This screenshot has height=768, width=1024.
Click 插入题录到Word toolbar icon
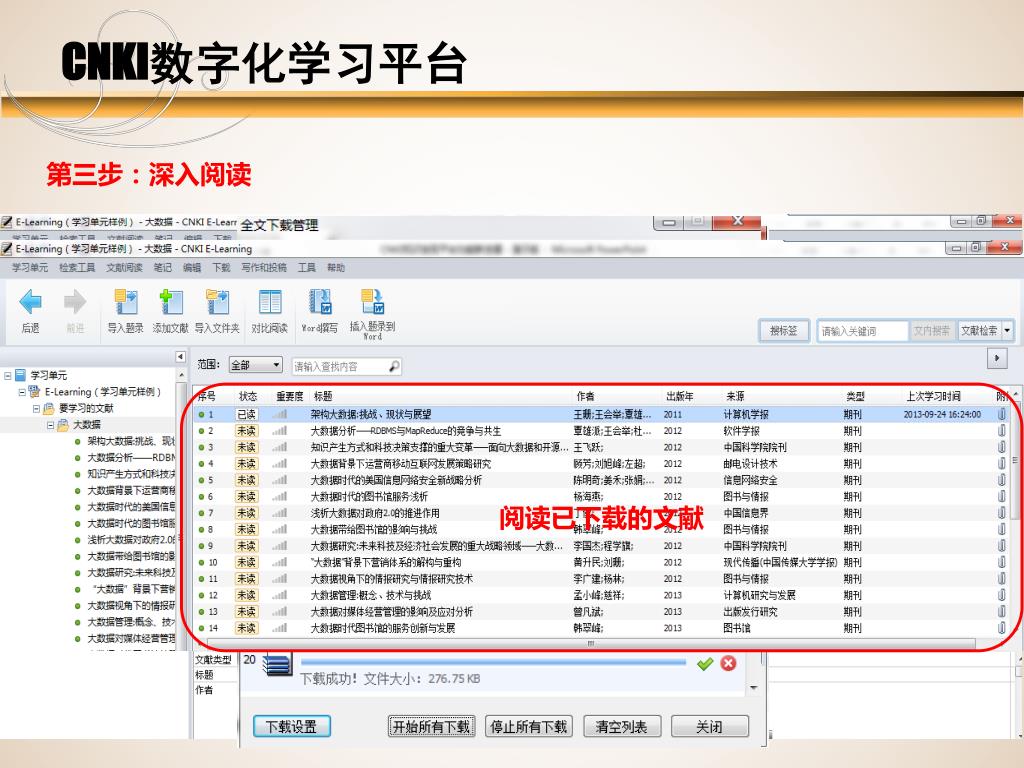tap(372, 302)
